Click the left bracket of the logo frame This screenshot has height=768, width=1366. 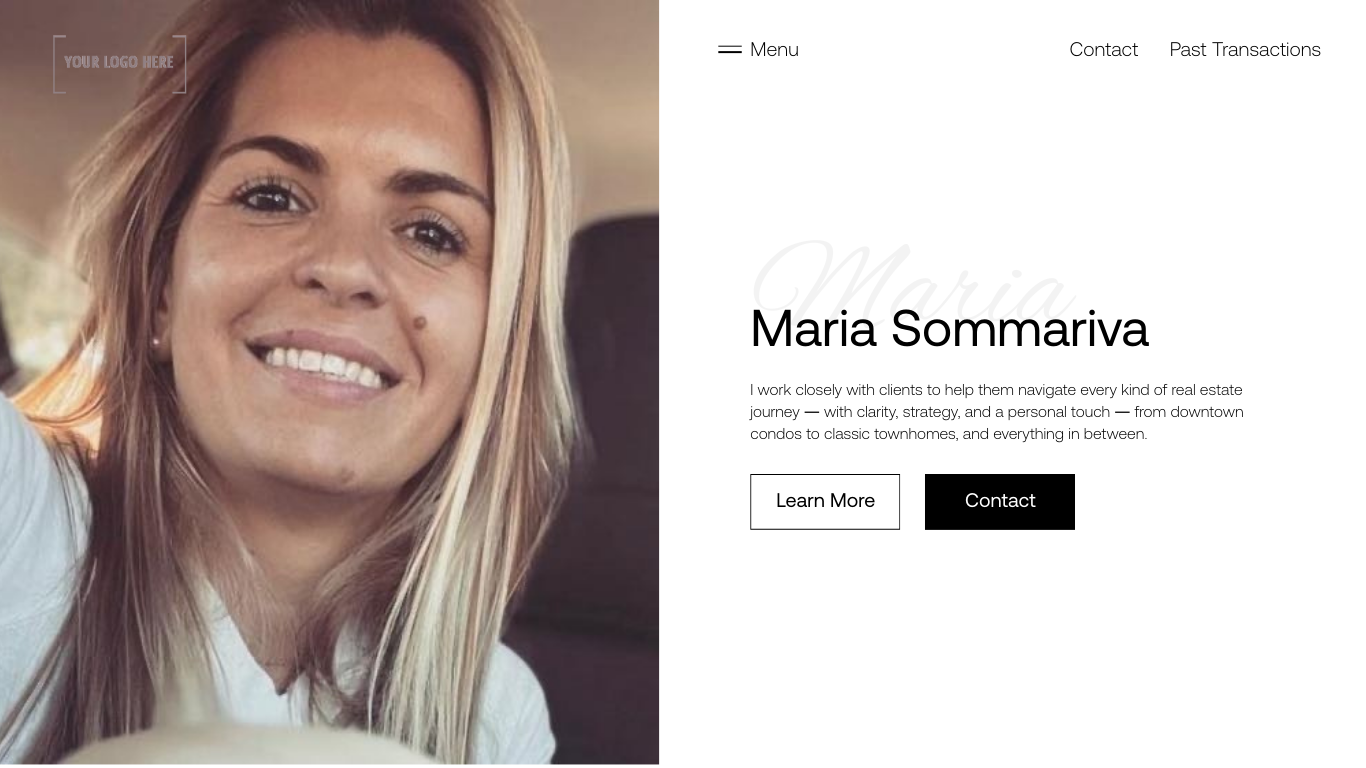(x=58, y=64)
